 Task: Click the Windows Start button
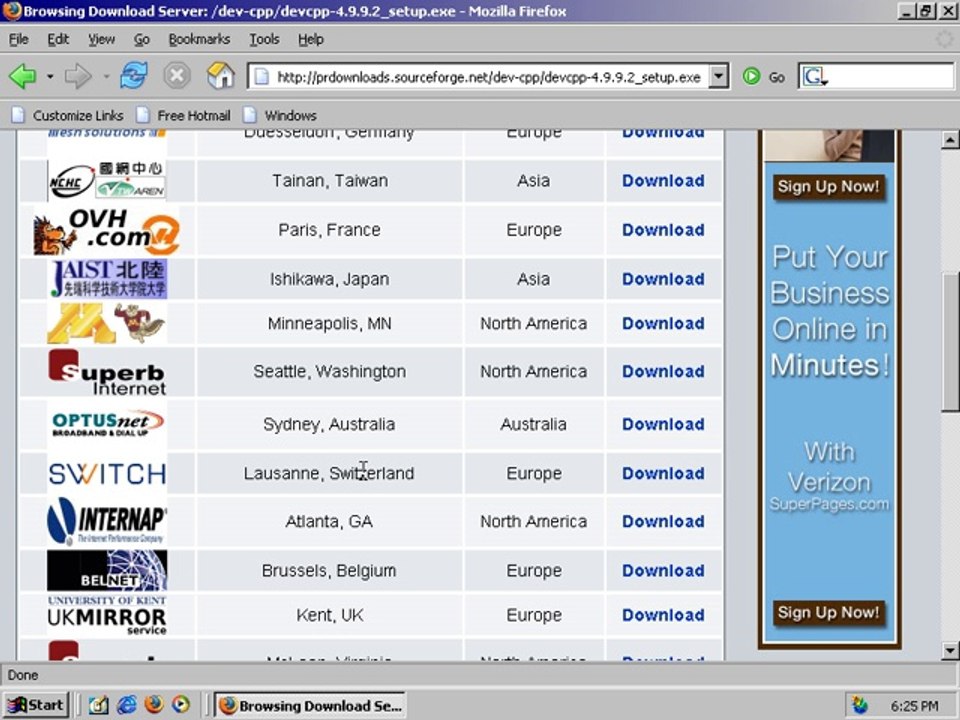click(x=36, y=705)
